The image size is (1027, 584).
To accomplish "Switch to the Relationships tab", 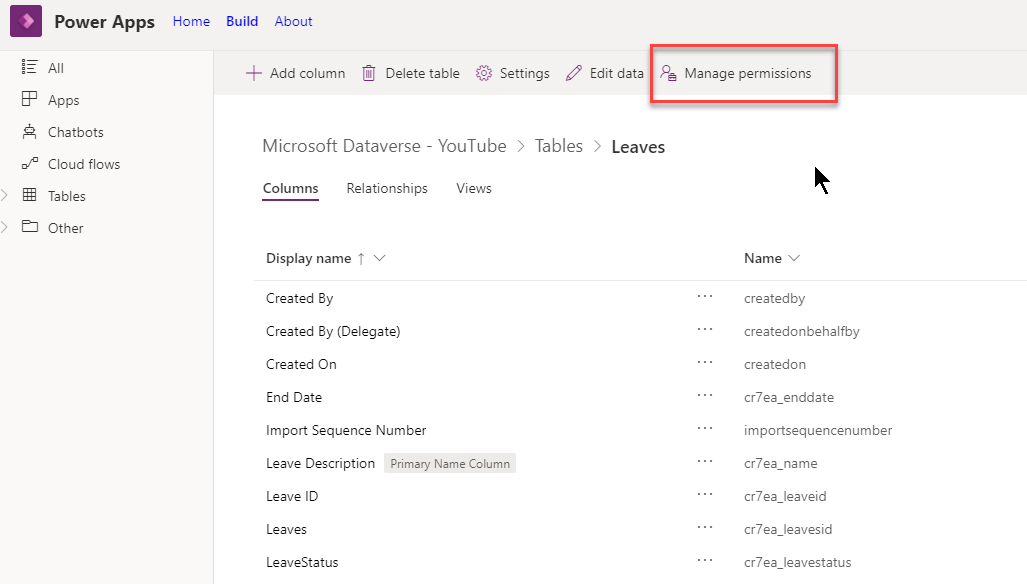I will click(x=387, y=189).
